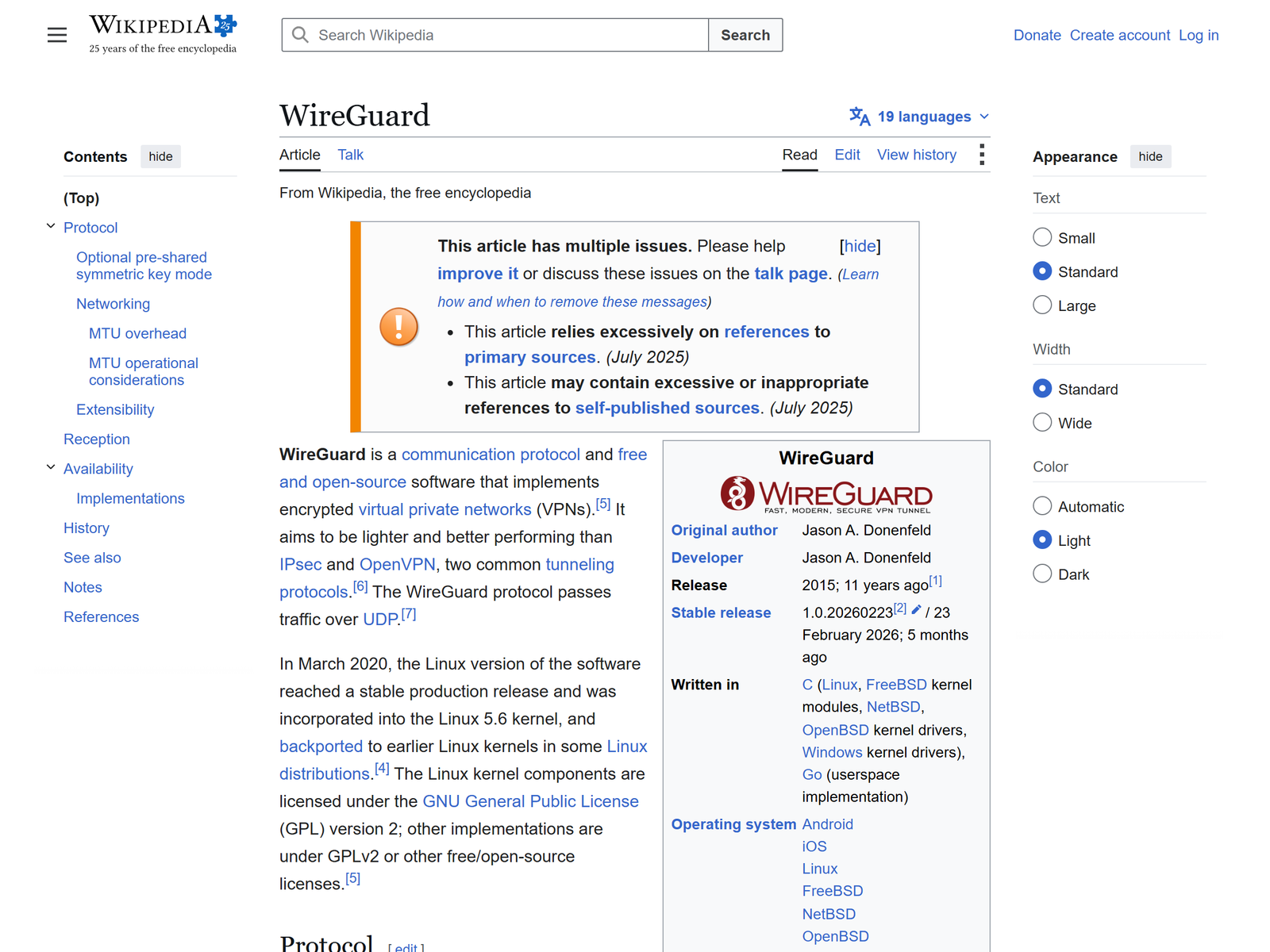Image resolution: width=1270 pixels, height=952 pixels.
Task: Open the Android link in infobox
Action: point(827,824)
